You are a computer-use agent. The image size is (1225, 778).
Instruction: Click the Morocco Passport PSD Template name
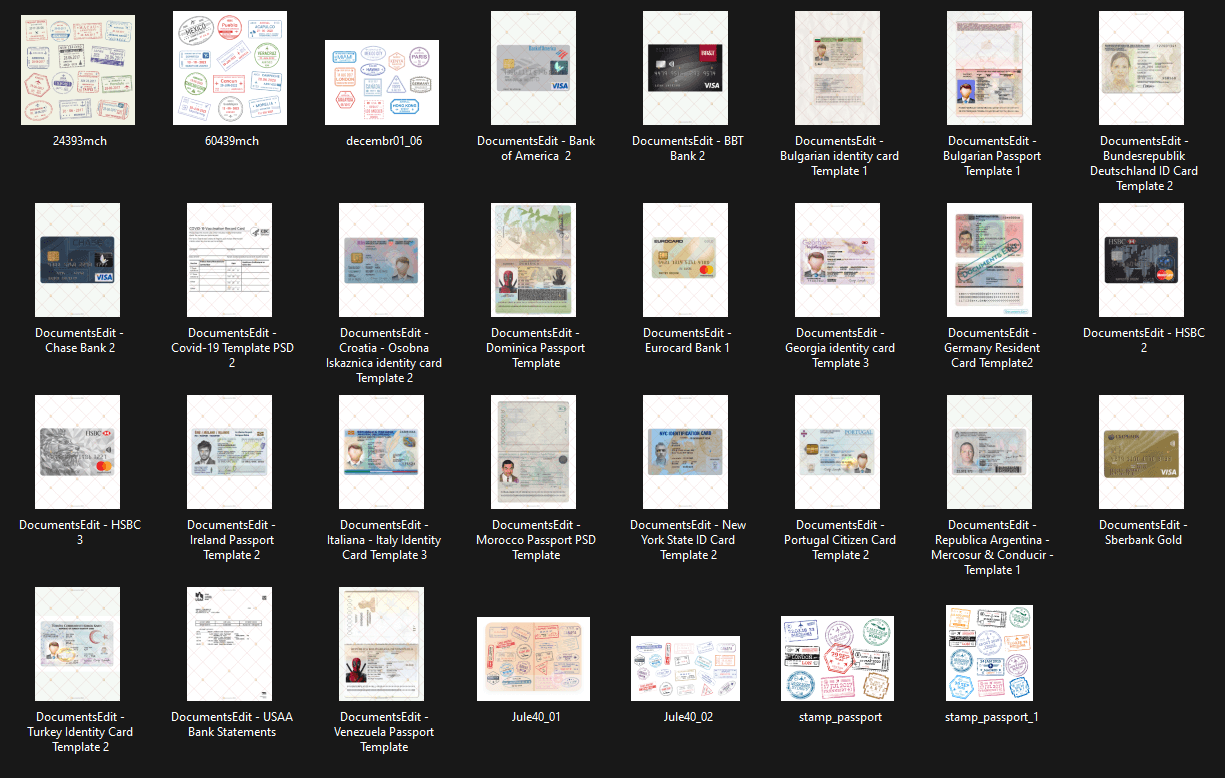pyautogui.click(x=534, y=540)
